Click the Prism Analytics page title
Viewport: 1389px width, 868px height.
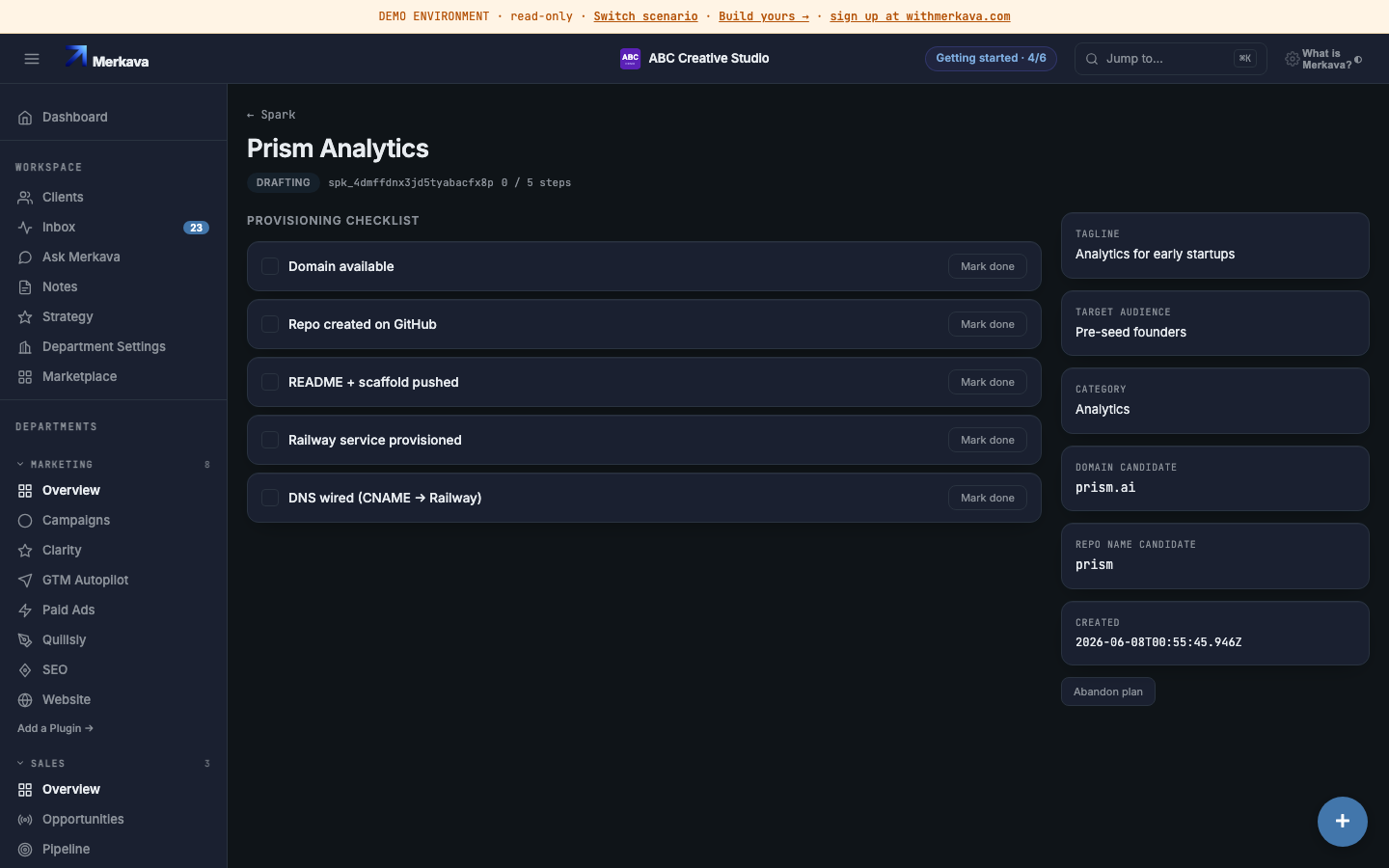tap(338, 149)
